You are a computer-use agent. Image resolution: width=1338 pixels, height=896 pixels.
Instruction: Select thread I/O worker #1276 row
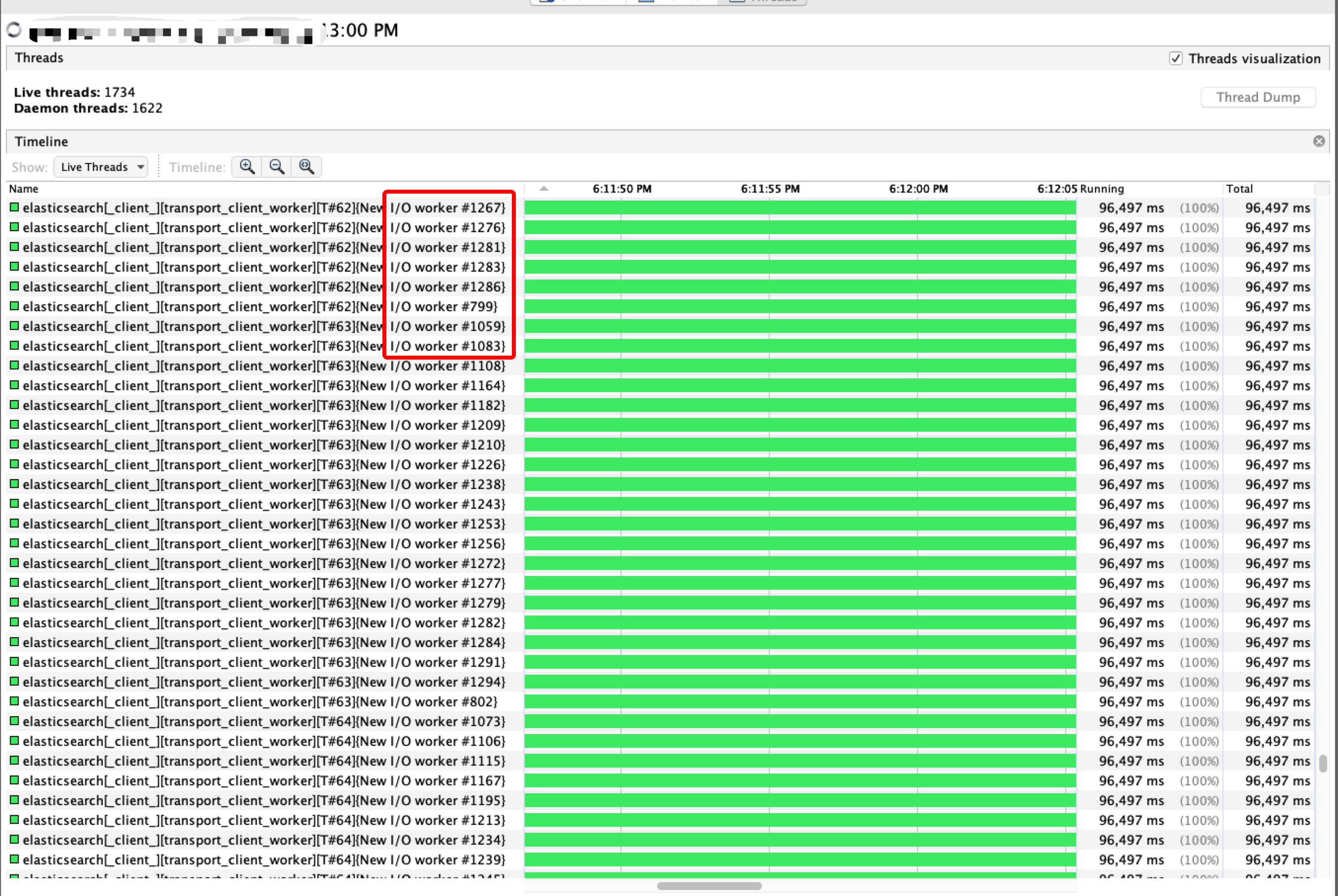point(661,227)
